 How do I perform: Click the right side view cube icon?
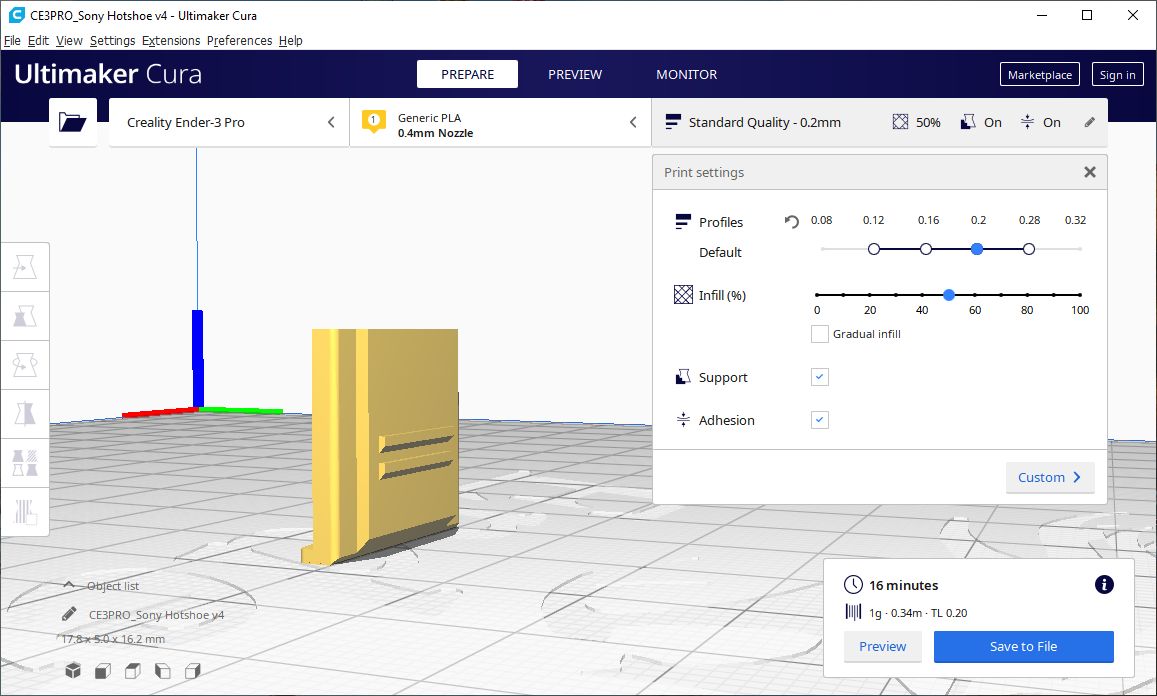193,670
